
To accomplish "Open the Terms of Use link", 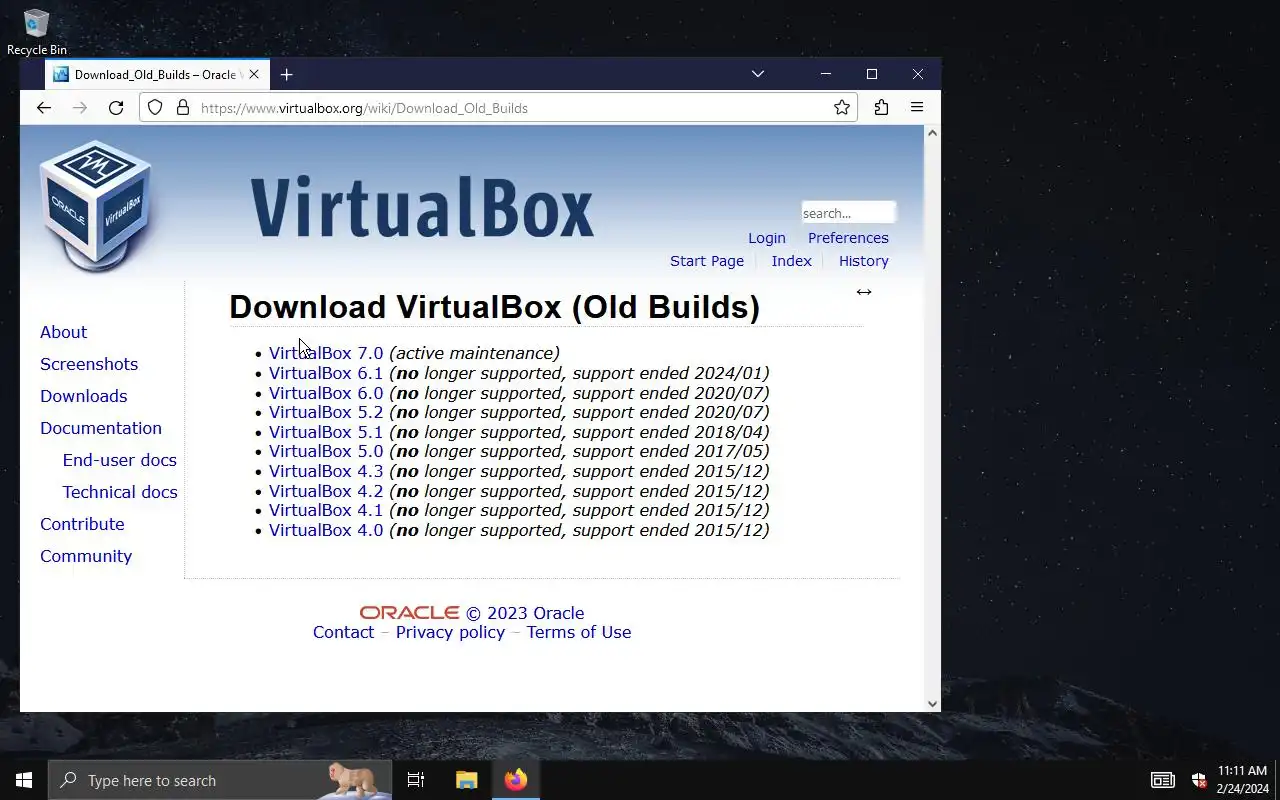I will [579, 632].
